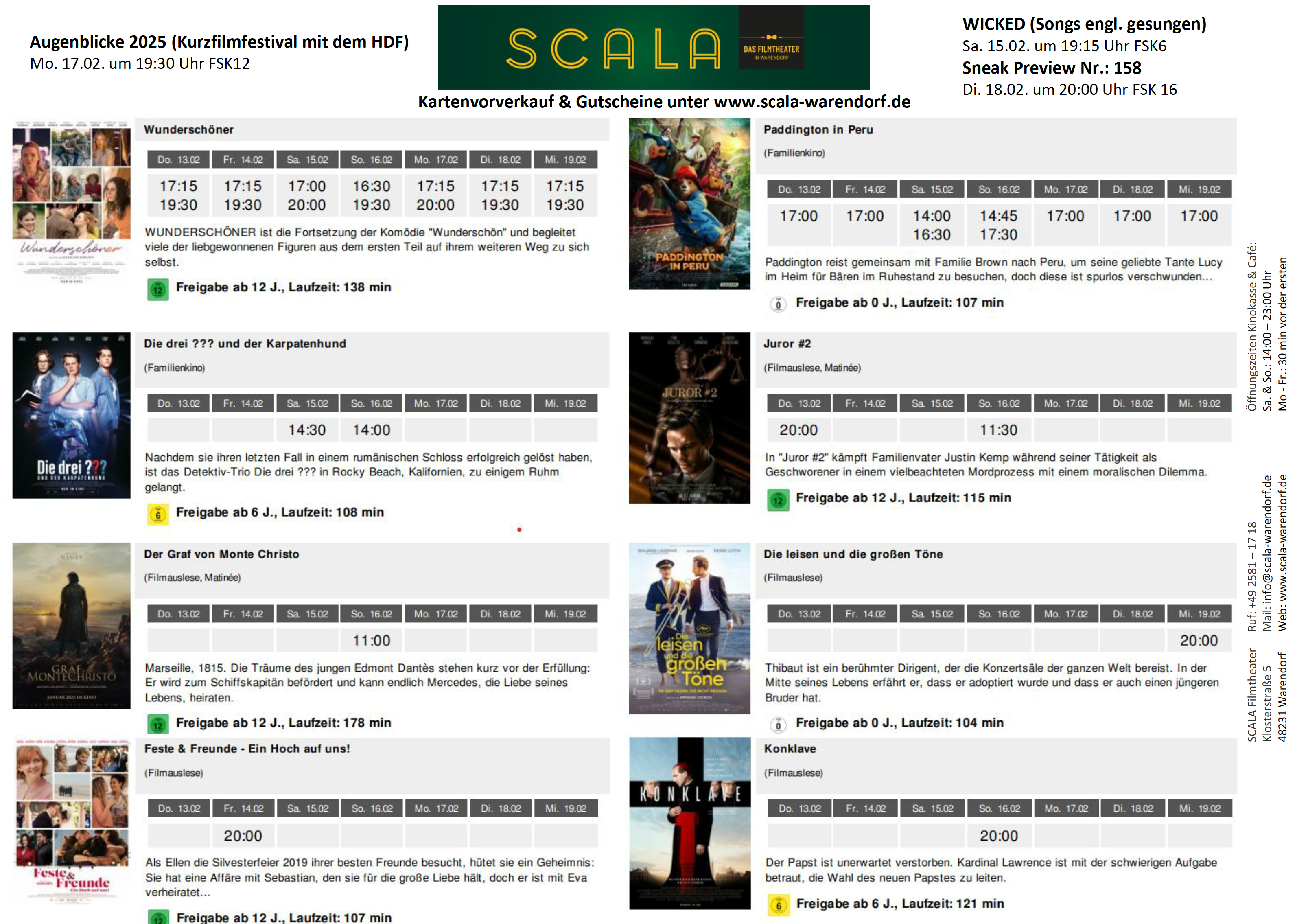Select the 'Öffnungszeiten Kinokasse & Café:' sidebar text

click(x=1252, y=327)
